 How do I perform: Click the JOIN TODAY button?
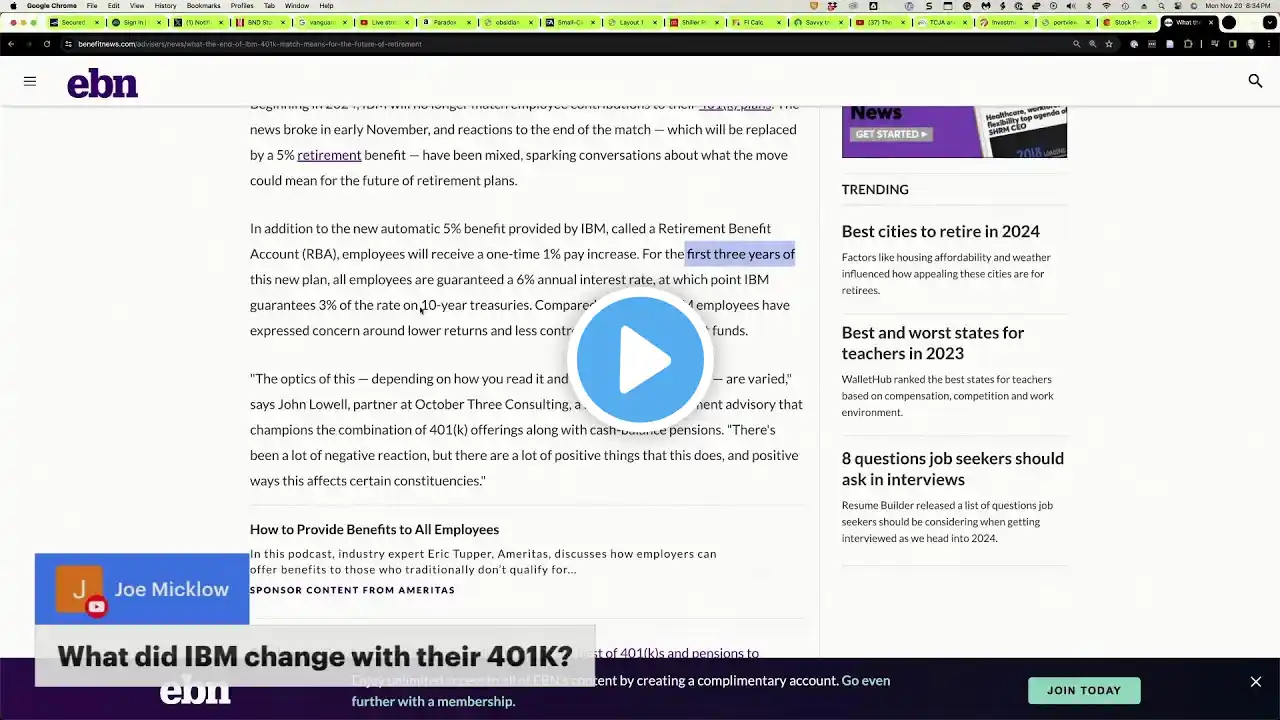1084,690
